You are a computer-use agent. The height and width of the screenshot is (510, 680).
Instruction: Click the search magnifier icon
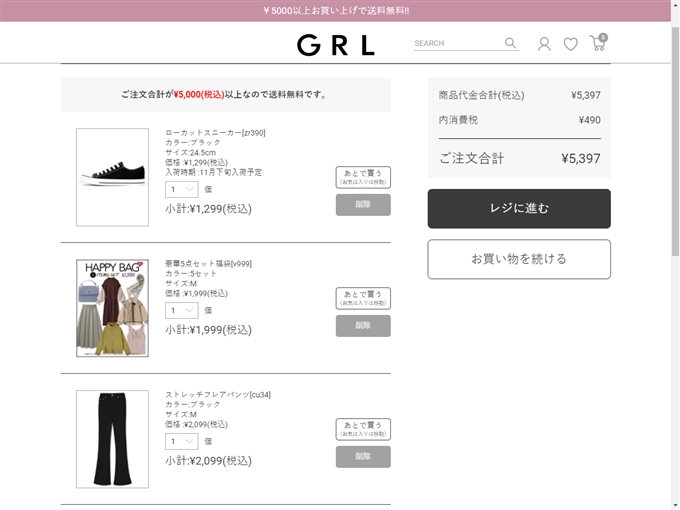(x=510, y=42)
